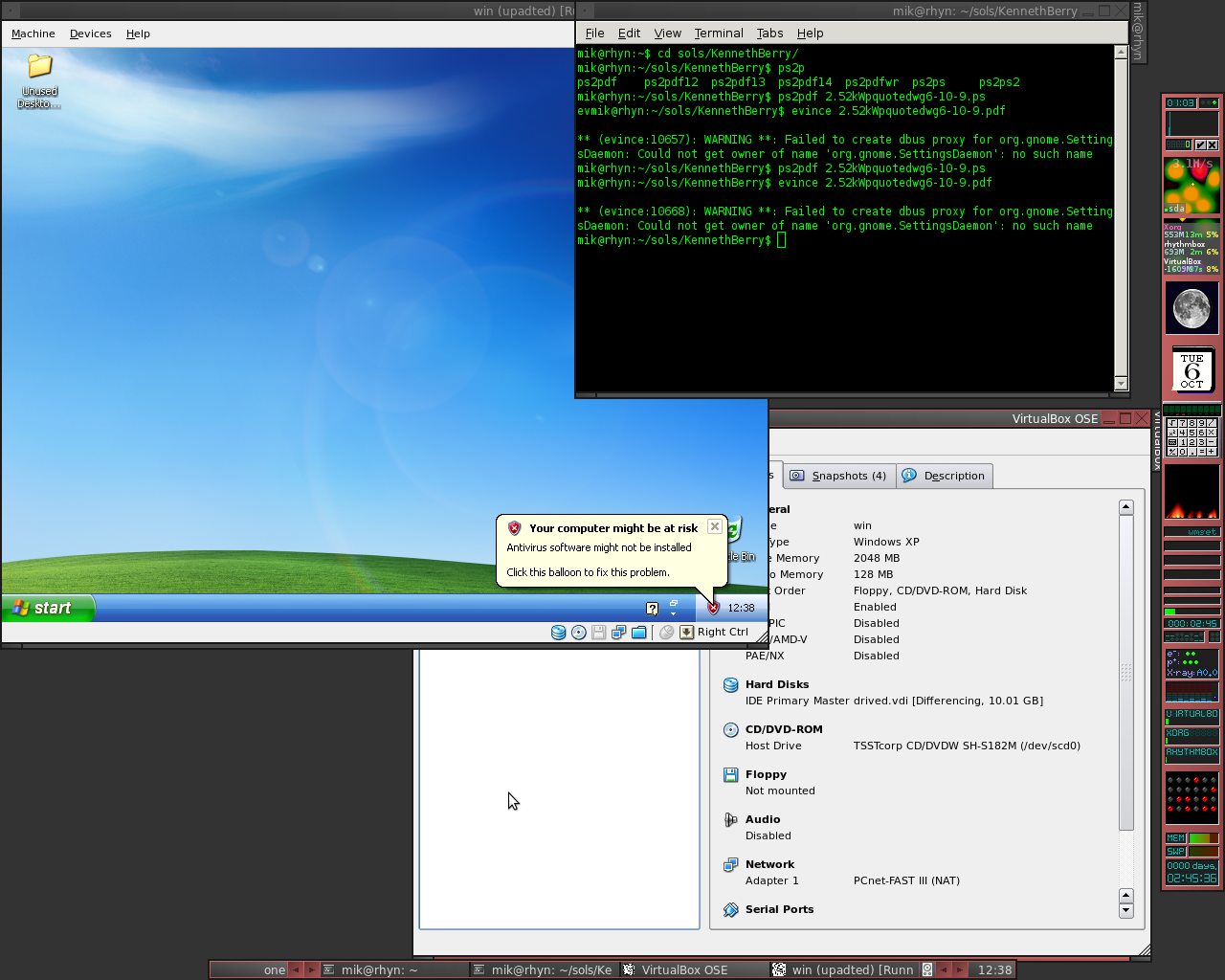The width and height of the screenshot is (1225, 980).
Task: Click the Floppy section diskette icon
Action: (x=730, y=775)
